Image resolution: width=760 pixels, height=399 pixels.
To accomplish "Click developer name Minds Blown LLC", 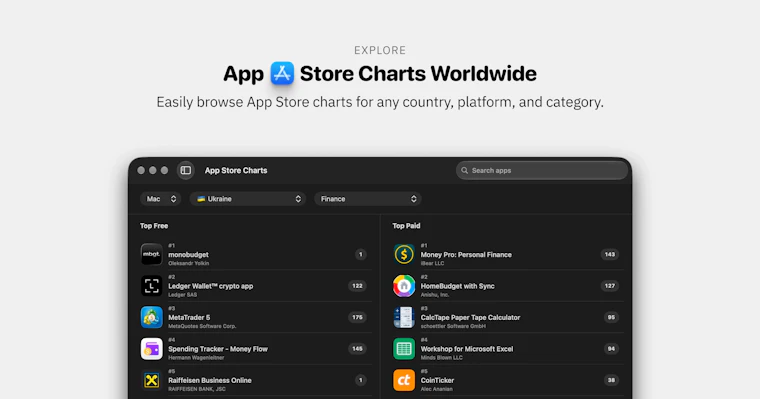I will pyautogui.click(x=442, y=358).
